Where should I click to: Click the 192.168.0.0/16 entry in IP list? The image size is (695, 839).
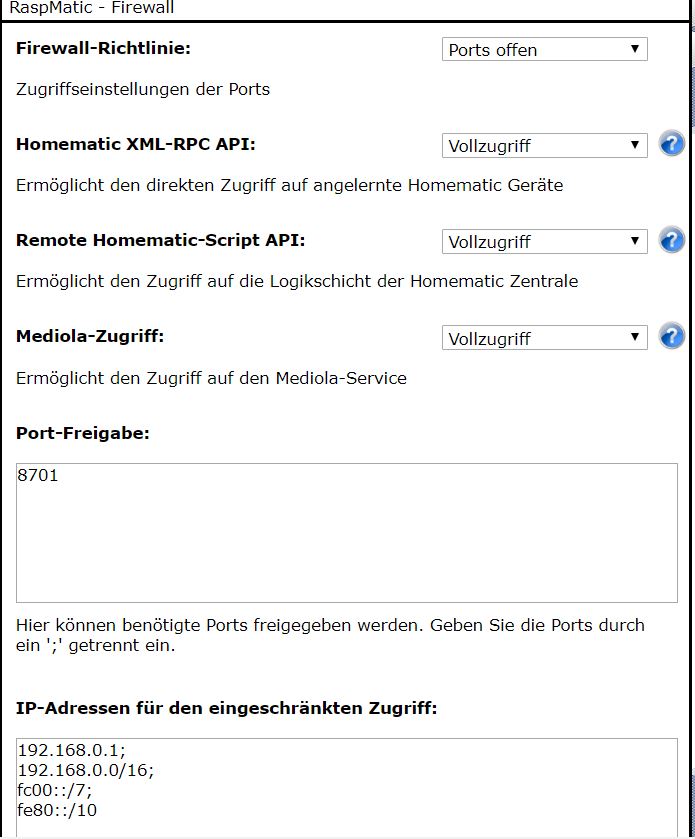click(85, 769)
